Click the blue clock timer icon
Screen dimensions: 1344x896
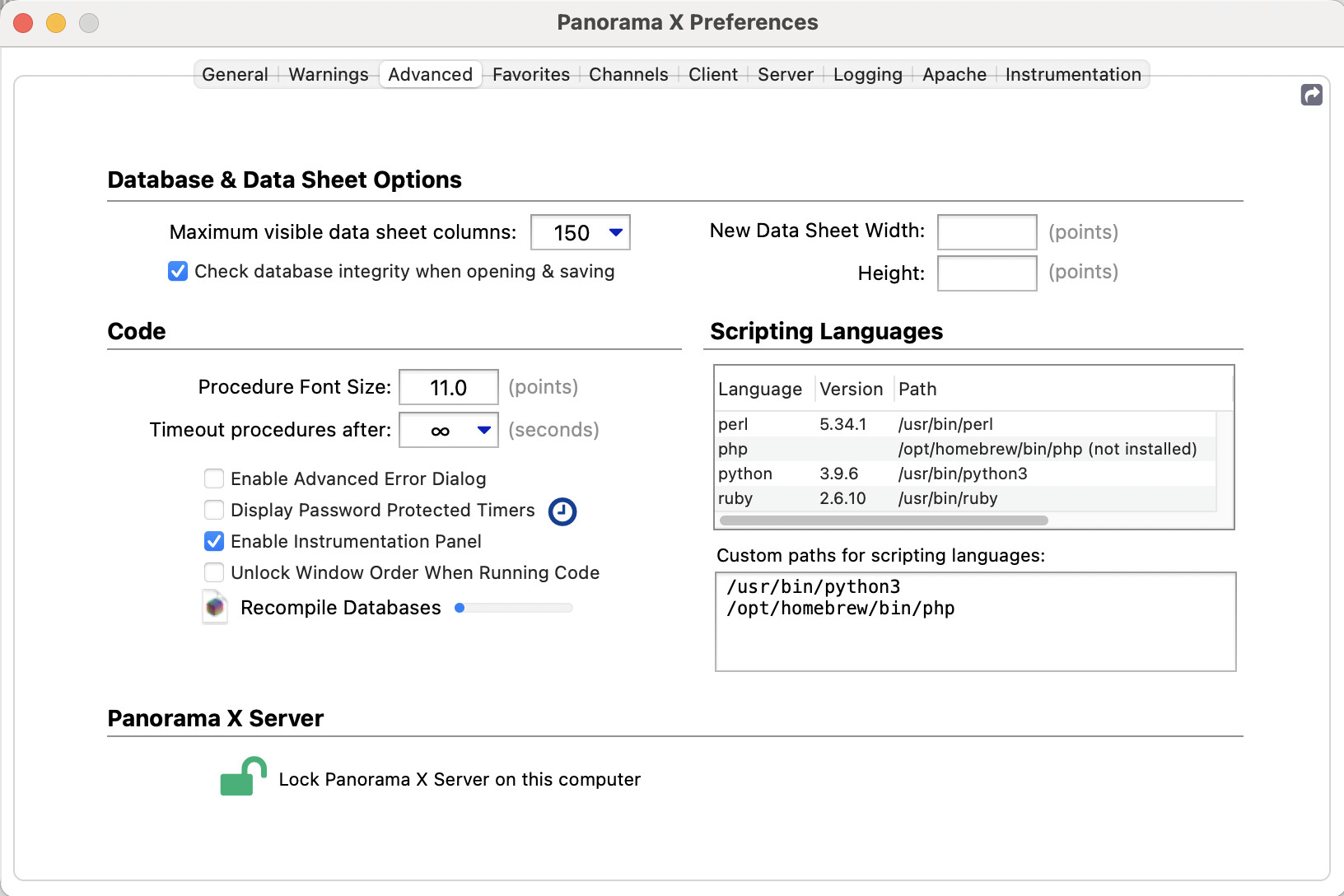click(x=562, y=511)
